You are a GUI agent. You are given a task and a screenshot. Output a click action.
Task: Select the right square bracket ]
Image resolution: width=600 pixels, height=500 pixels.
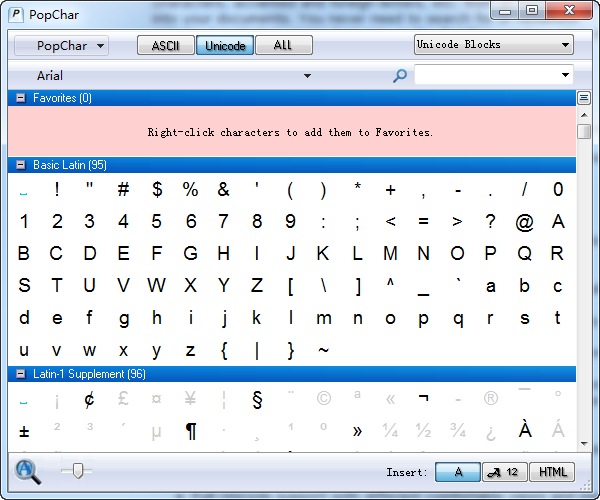tap(357, 286)
